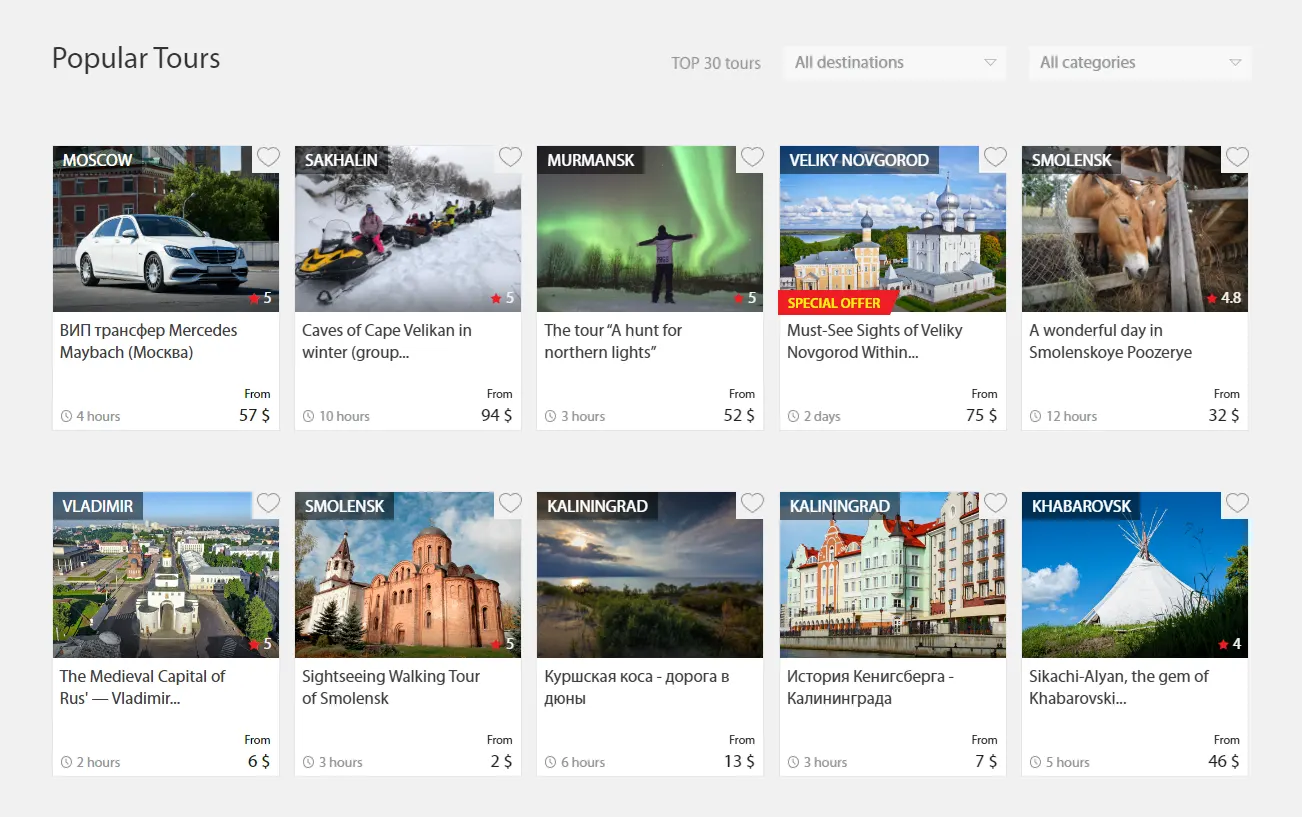Open the red brick church Smolensk photo
Viewport: 1302px width, 817px height.
[408, 575]
